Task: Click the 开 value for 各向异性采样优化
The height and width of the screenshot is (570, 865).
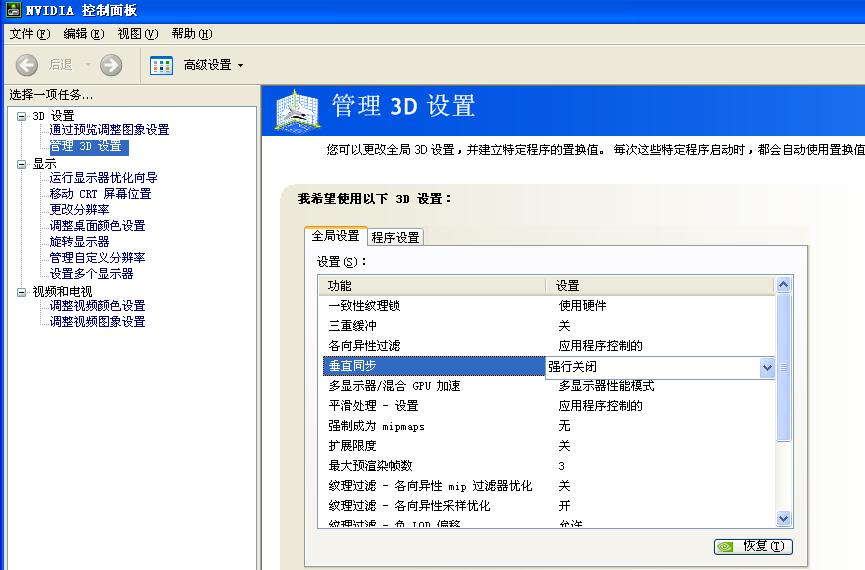Action: [x=564, y=506]
